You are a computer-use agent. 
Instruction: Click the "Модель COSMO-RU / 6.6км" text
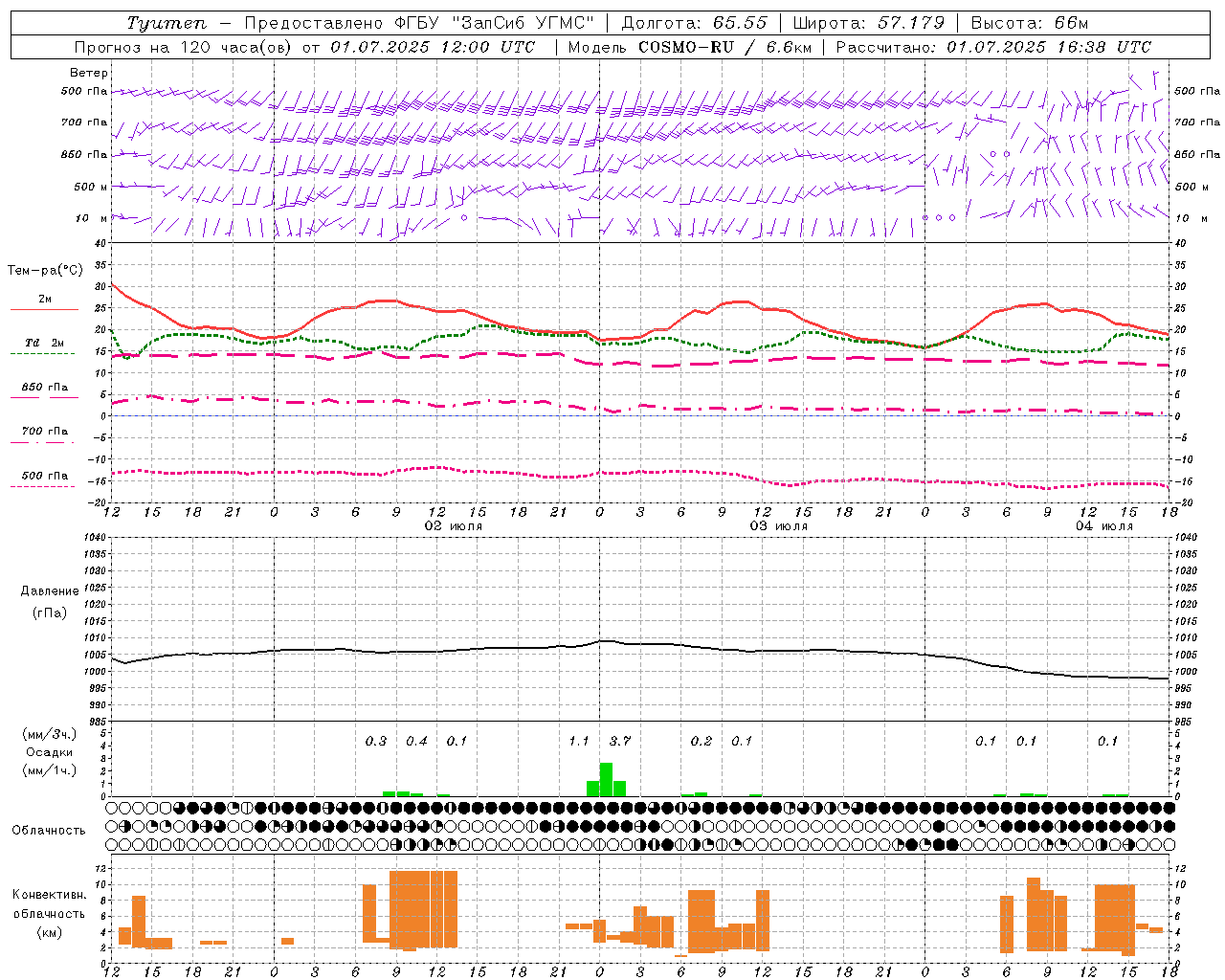click(x=690, y=47)
